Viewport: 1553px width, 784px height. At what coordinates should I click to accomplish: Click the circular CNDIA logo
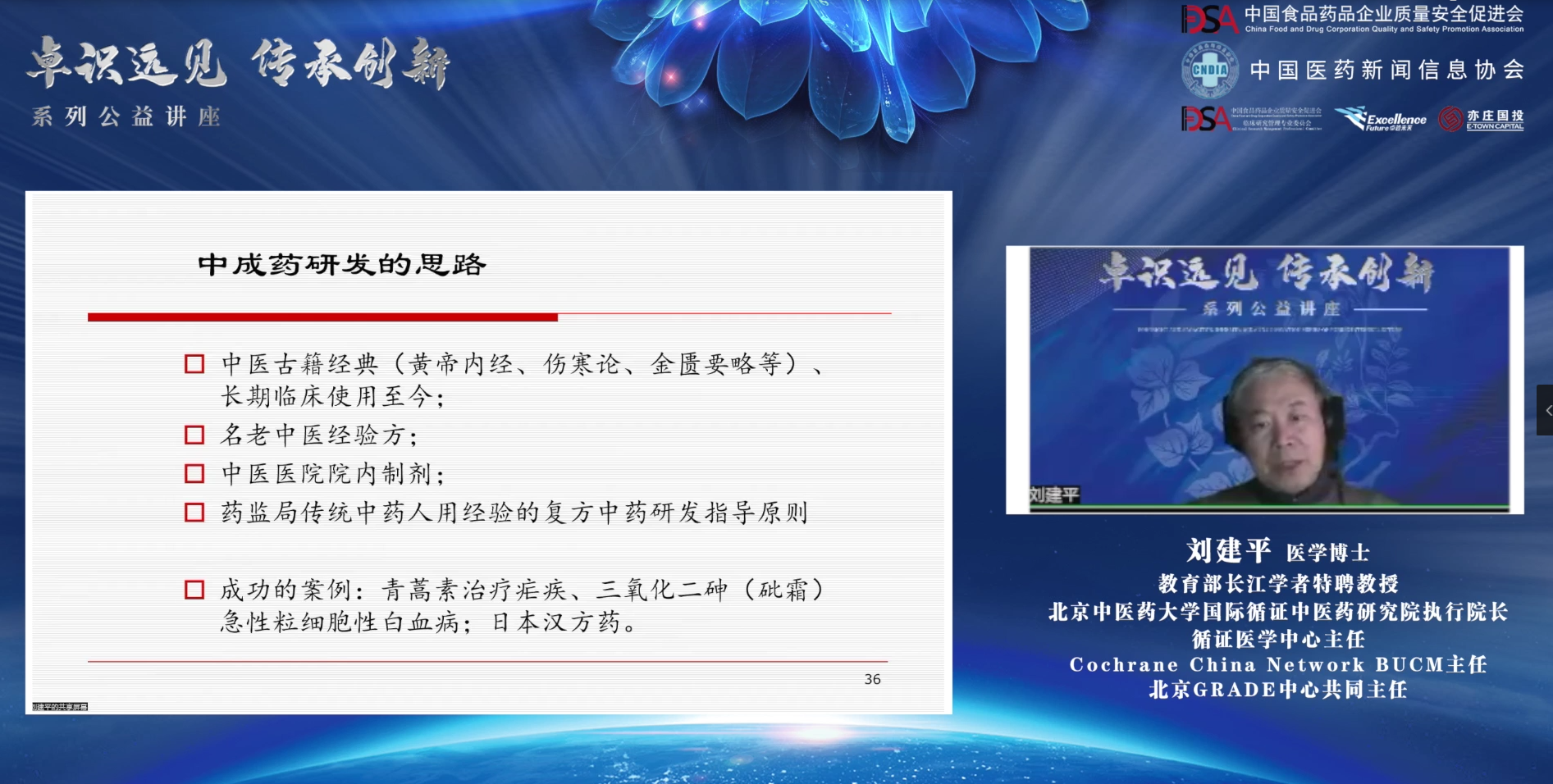[1209, 71]
